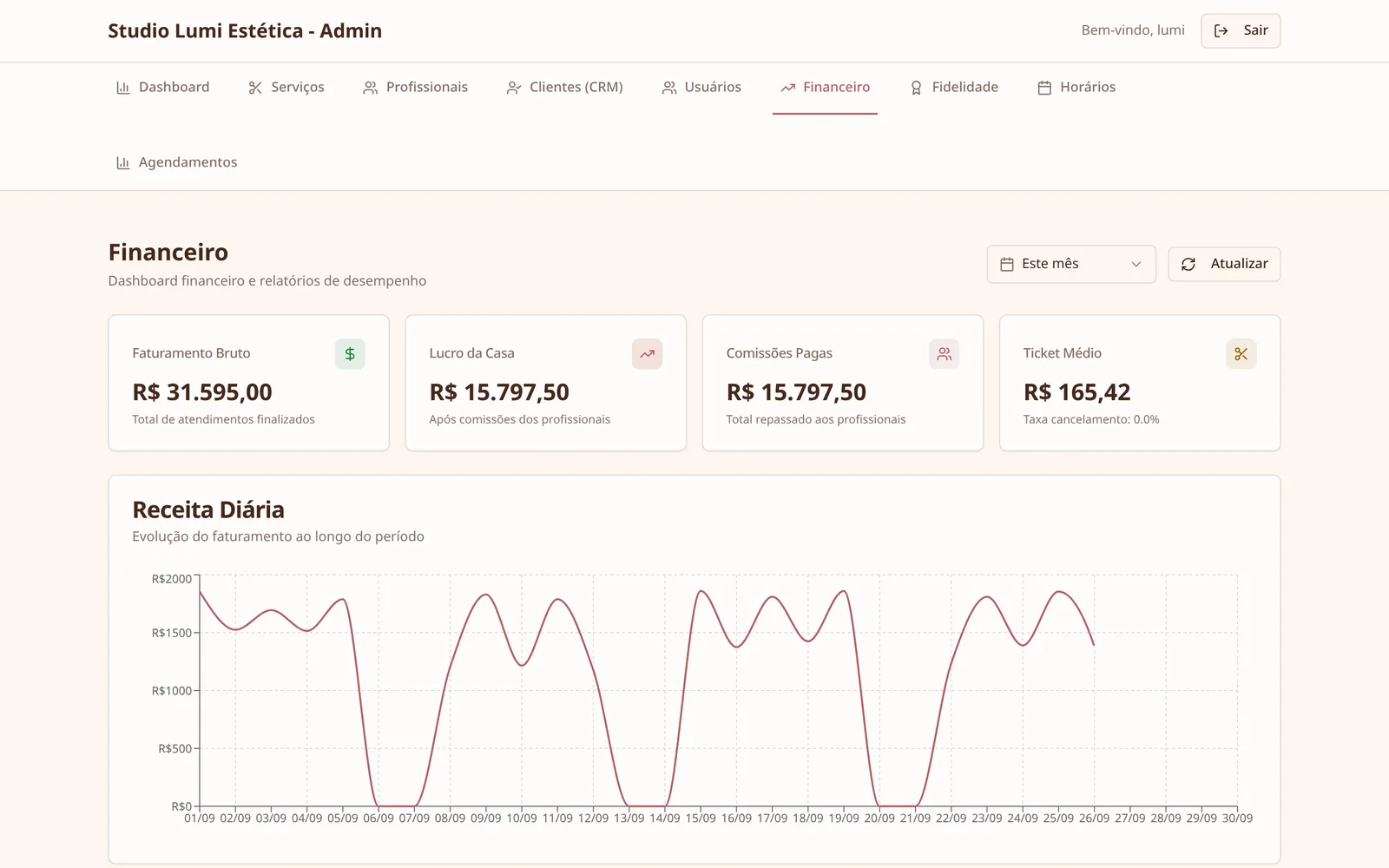The image size is (1389, 868).
Task: Click the refresh arrows icon beside Atualizar
Action: click(1188, 264)
